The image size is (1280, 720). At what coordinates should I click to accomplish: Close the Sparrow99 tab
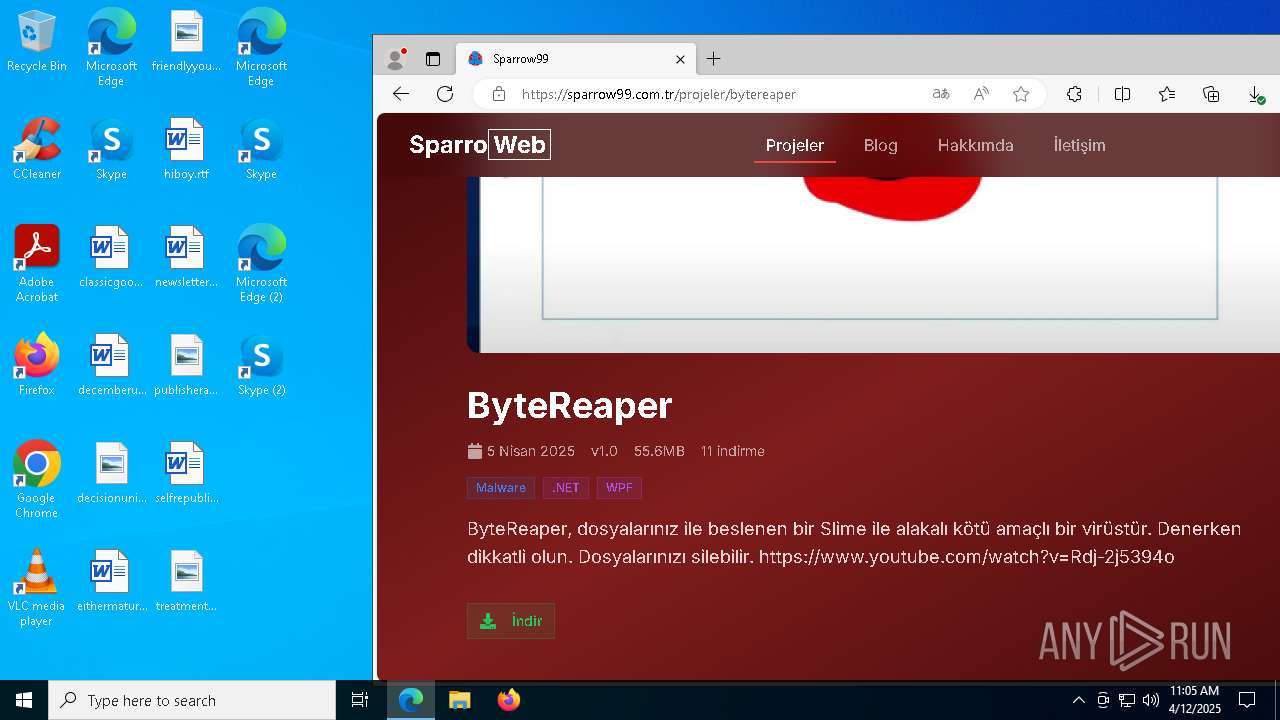[x=680, y=59]
